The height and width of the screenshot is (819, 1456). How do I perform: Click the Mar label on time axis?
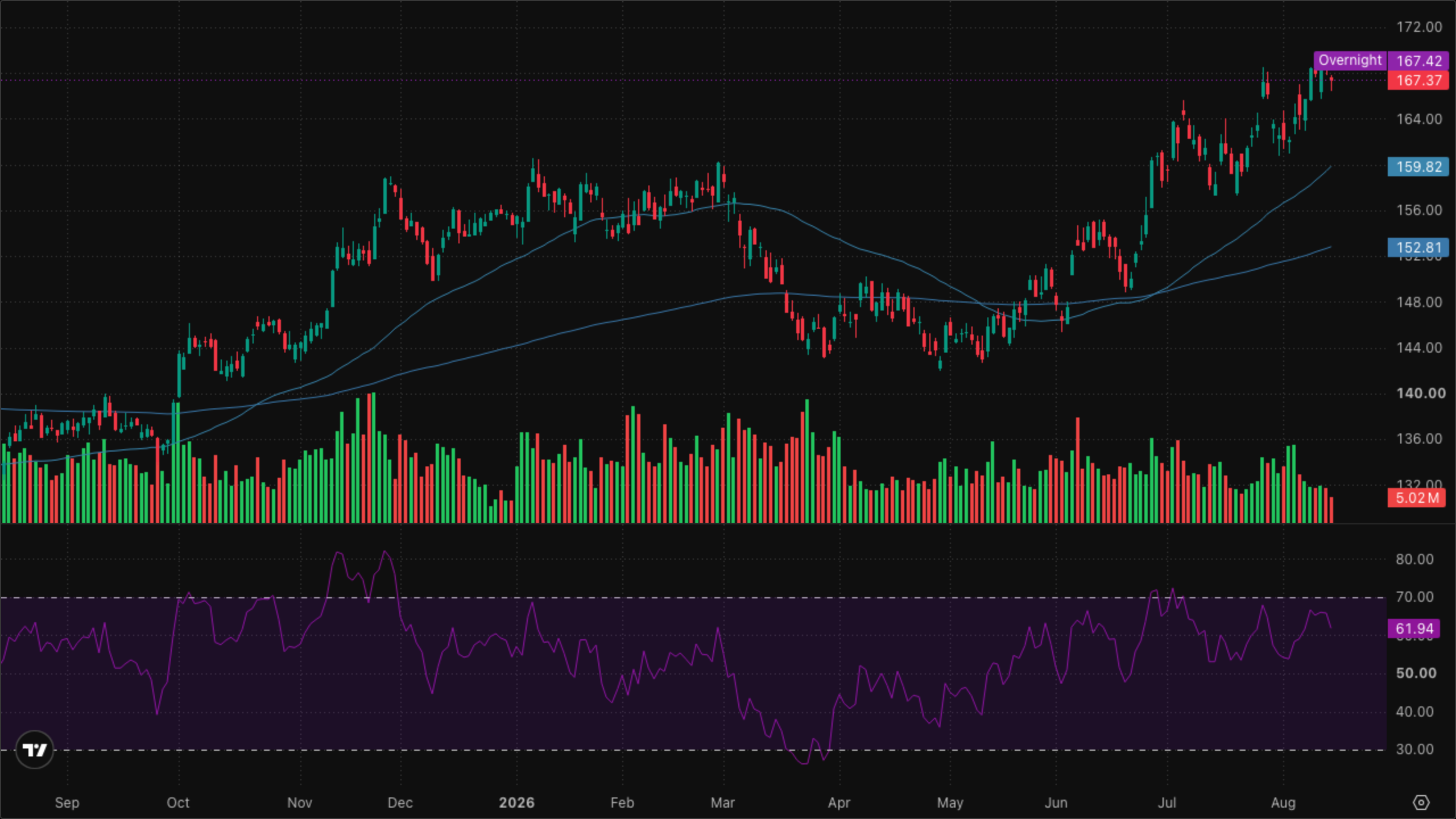point(723,803)
